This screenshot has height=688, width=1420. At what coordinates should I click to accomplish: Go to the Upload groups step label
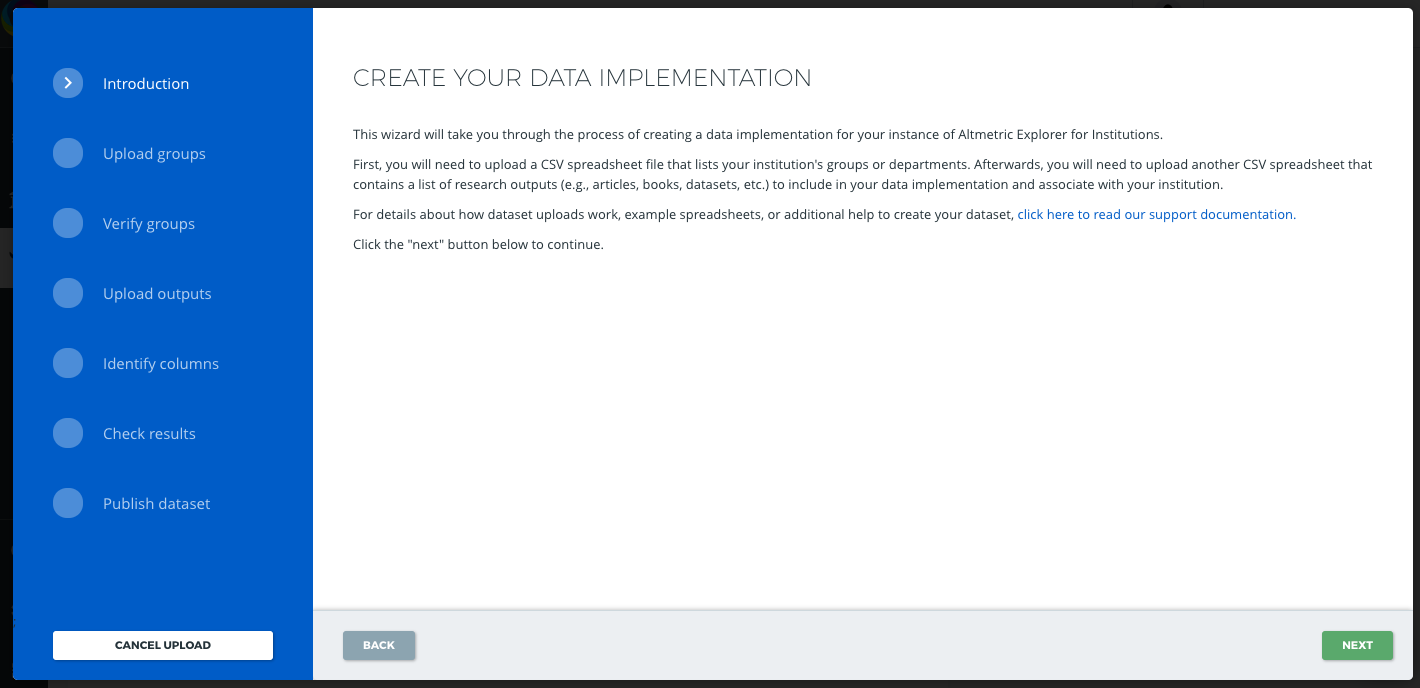coord(154,154)
